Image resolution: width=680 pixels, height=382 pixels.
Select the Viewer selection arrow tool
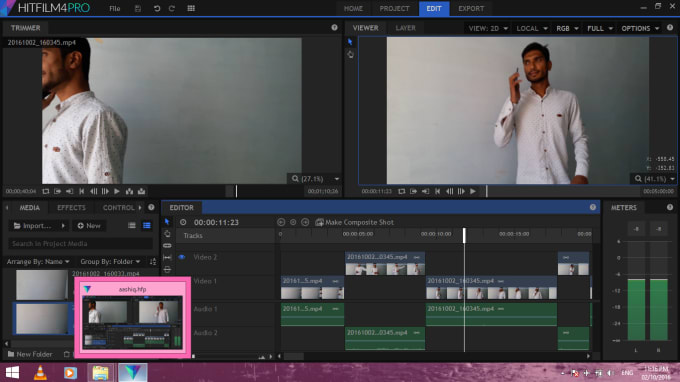click(x=350, y=42)
